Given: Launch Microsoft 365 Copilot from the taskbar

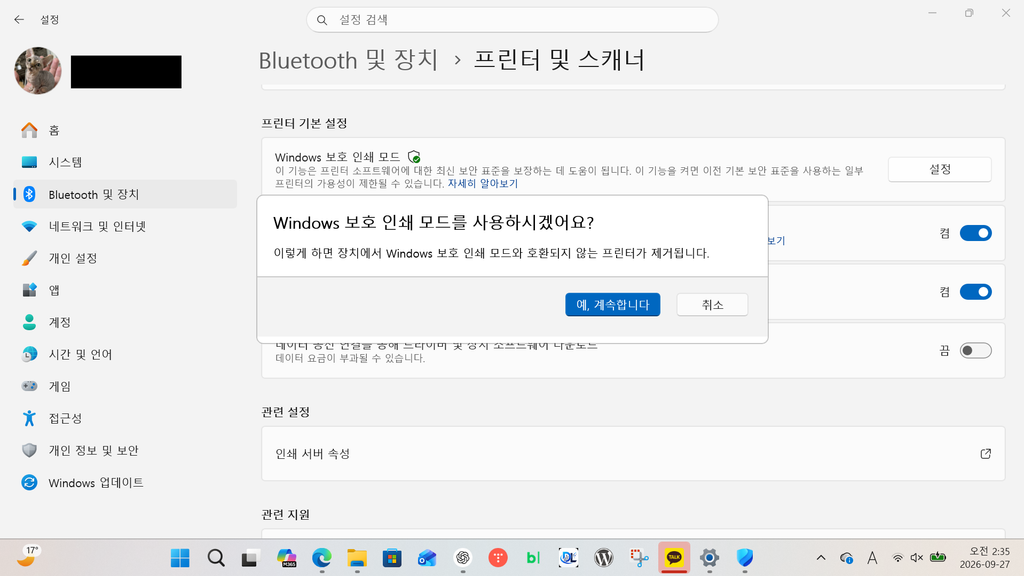Looking at the screenshot, I should pyautogui.click(x=287, y=558).
